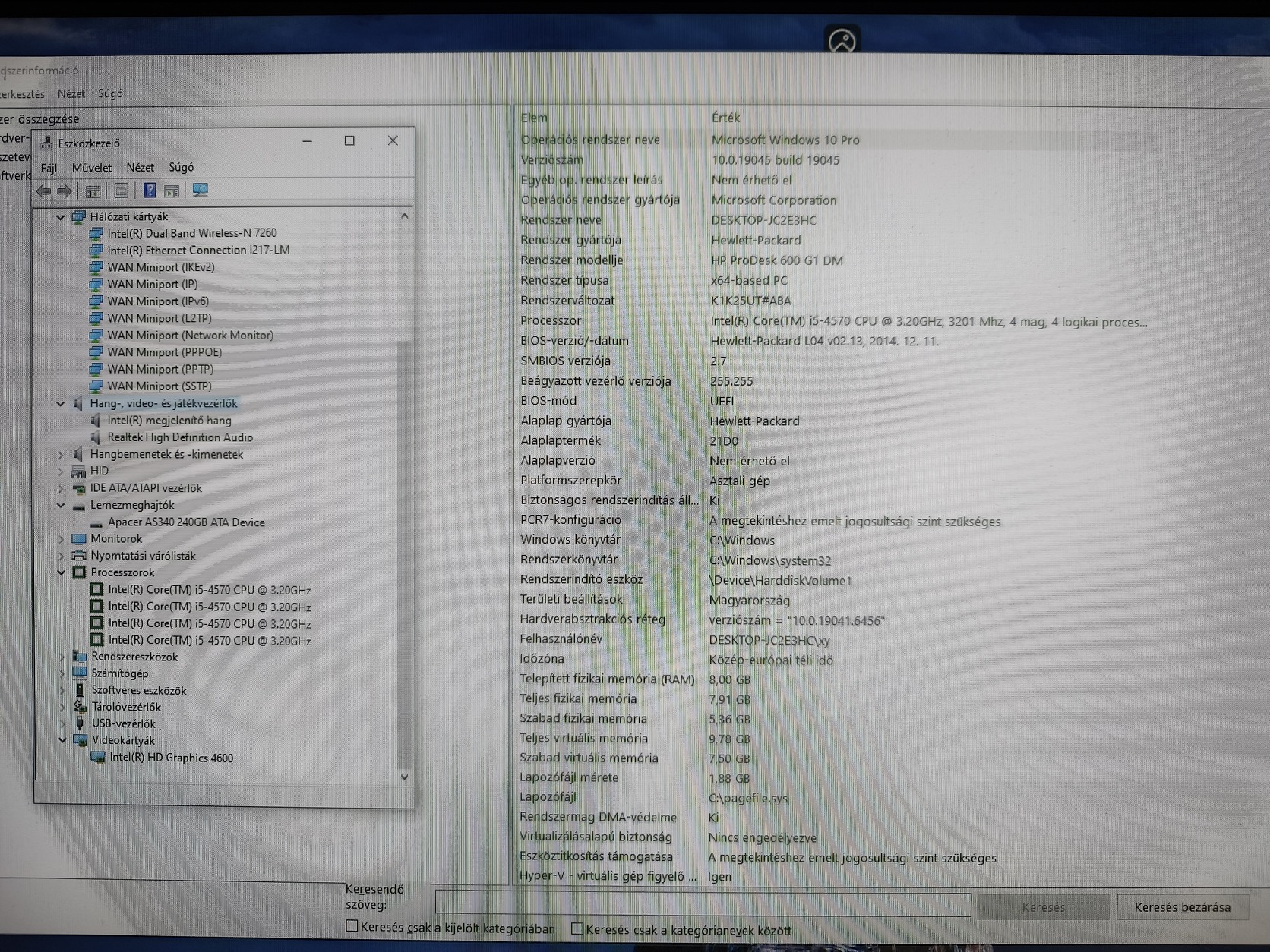The image size is (1270, 952).
Task: Select the Intel Dual Band Wireless-N 7260 adapter icon
Action: (x=96, y=233)
